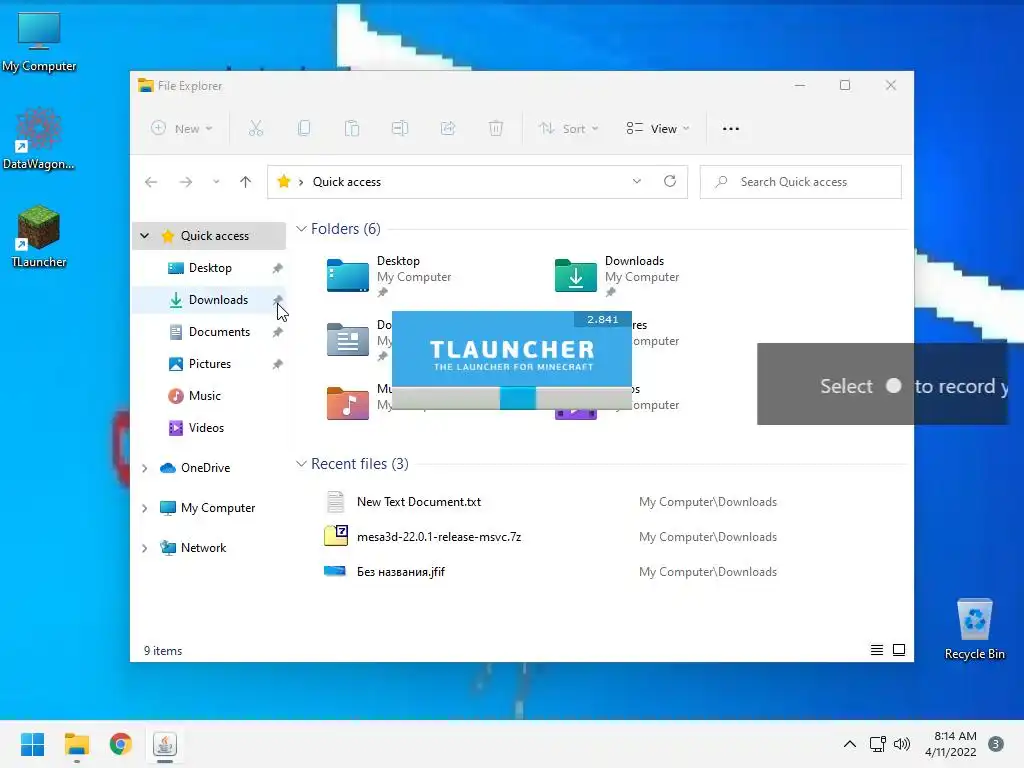Open network settings tray icon

point(878,744)
